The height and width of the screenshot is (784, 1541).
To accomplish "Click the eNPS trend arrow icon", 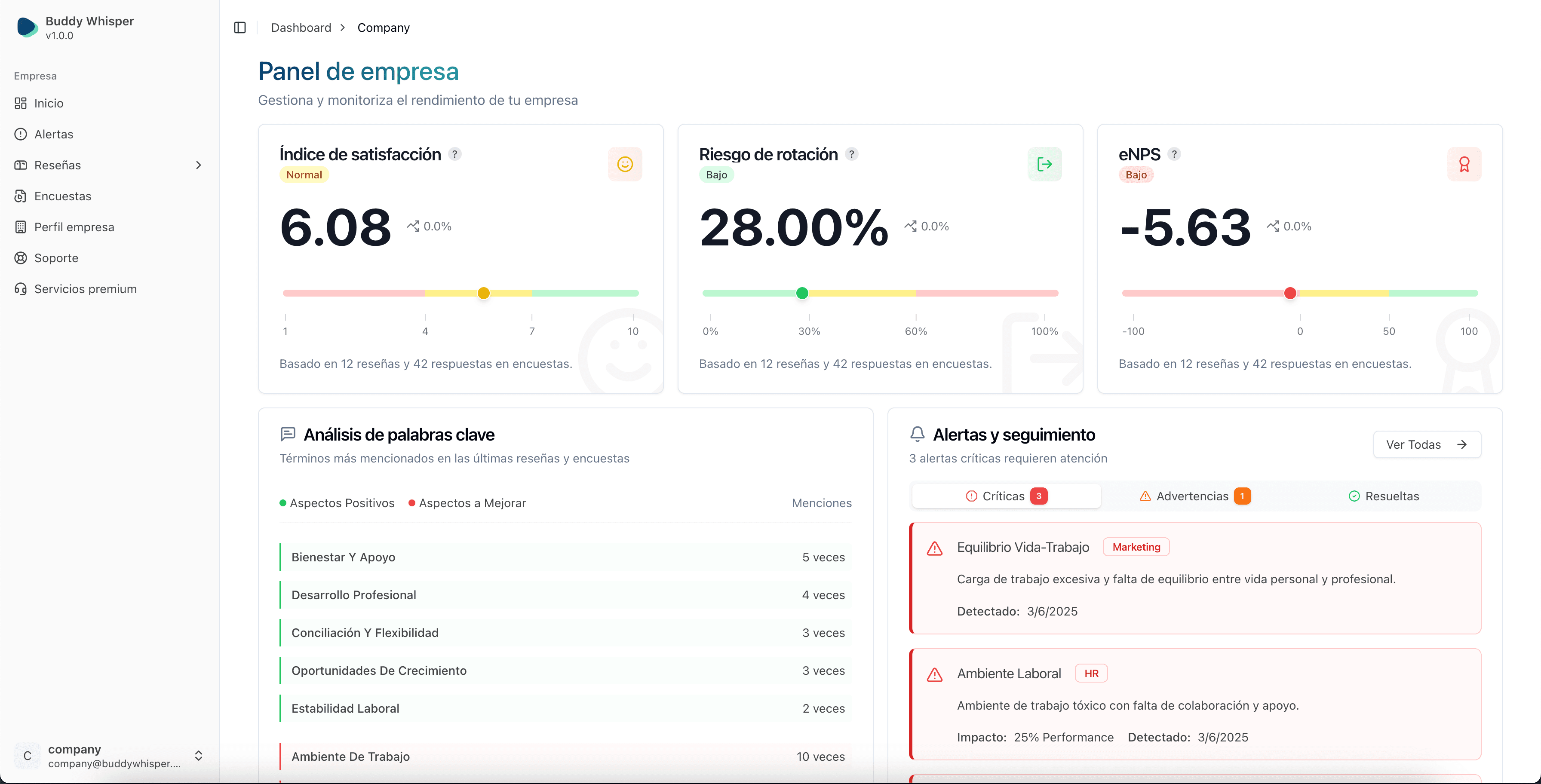I will 1273,226.
